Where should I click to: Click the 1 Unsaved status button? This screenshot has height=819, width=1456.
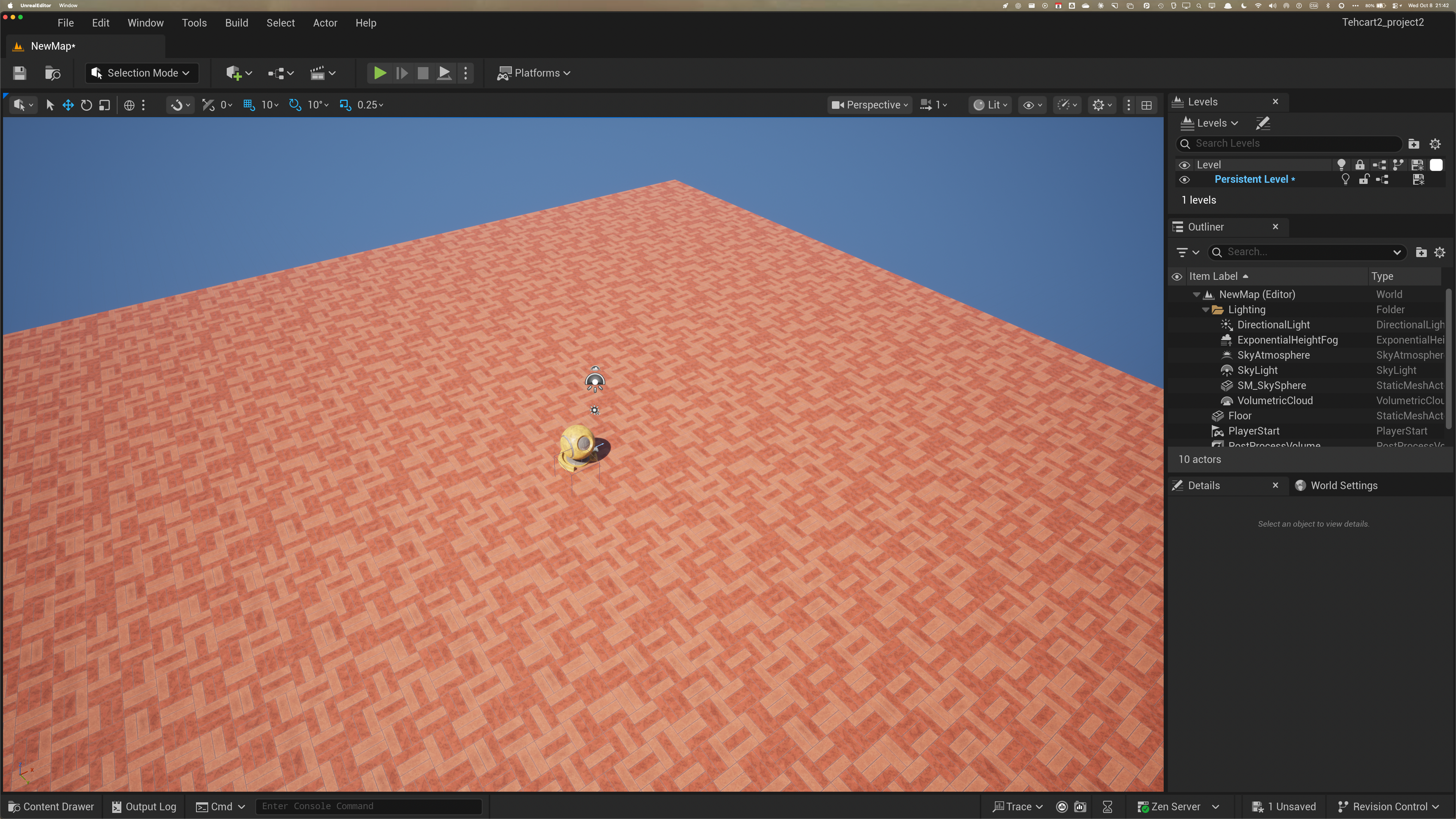[1283, 806]
